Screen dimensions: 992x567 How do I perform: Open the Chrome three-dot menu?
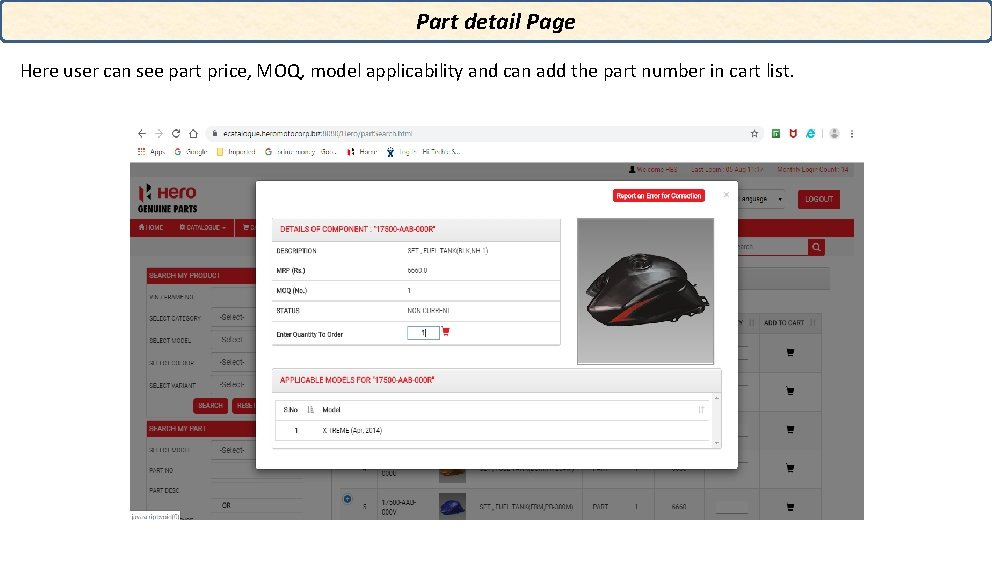(x=852, y=134)
